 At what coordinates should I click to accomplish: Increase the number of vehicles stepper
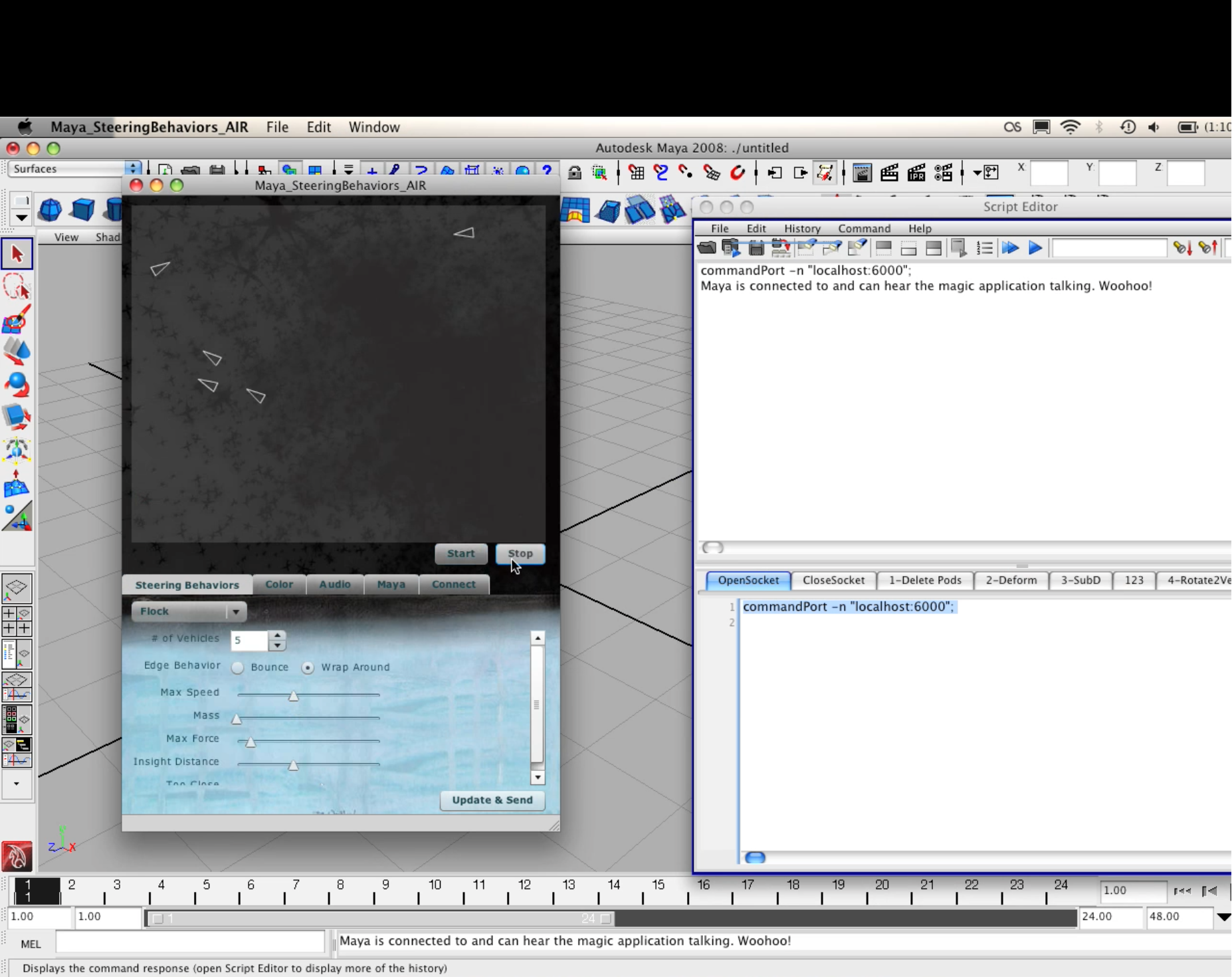(277, 635)
